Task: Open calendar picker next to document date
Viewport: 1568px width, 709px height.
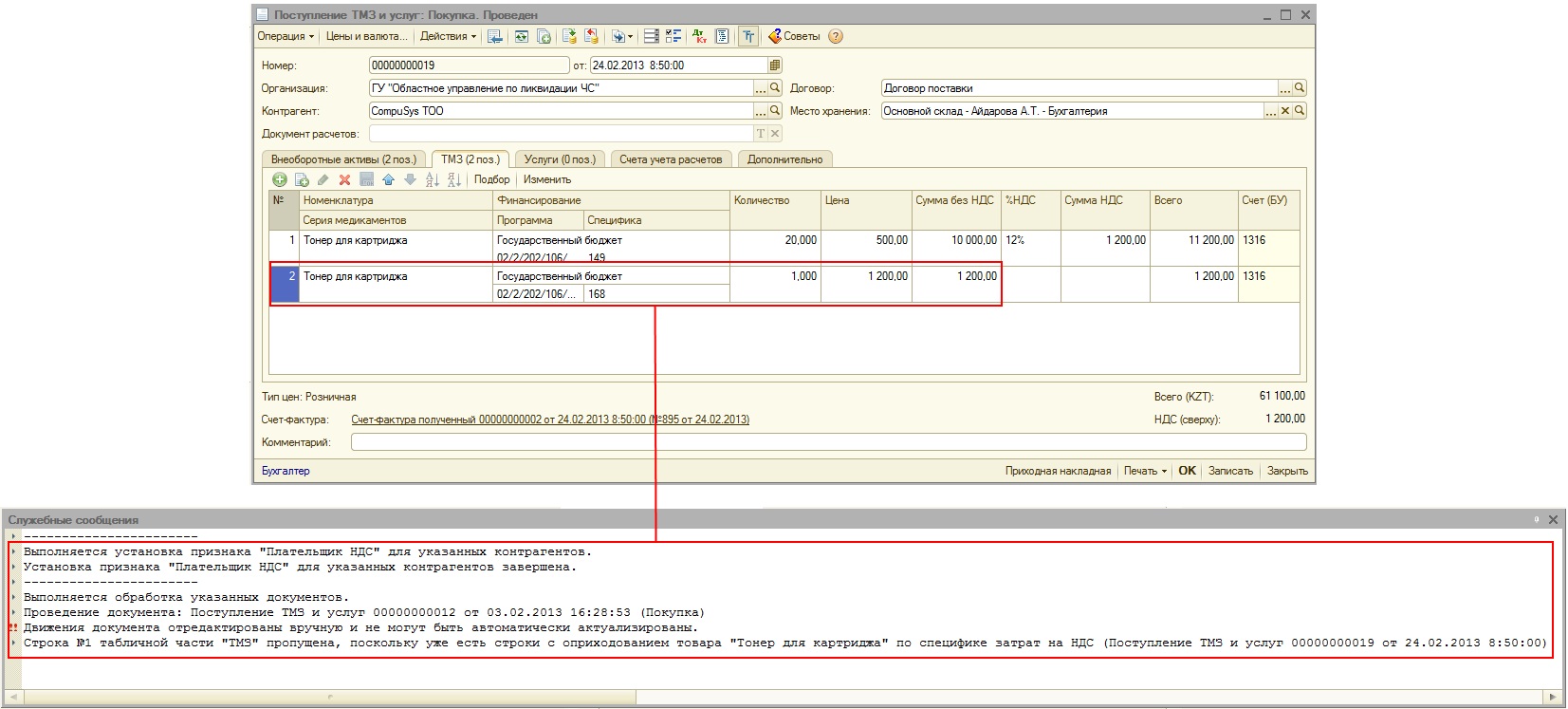Action: pos(775,65)
